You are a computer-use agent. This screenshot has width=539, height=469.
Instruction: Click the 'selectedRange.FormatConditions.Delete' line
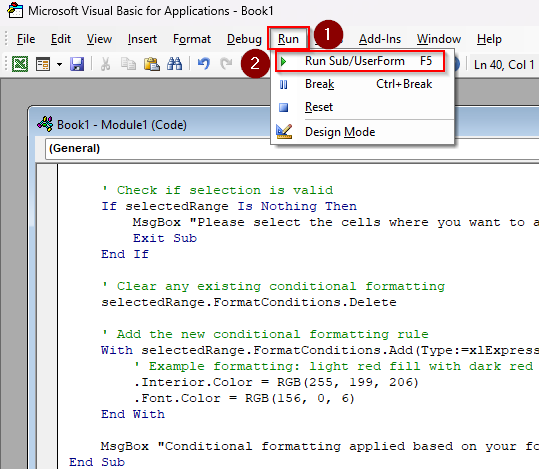(x=249, y=302)
